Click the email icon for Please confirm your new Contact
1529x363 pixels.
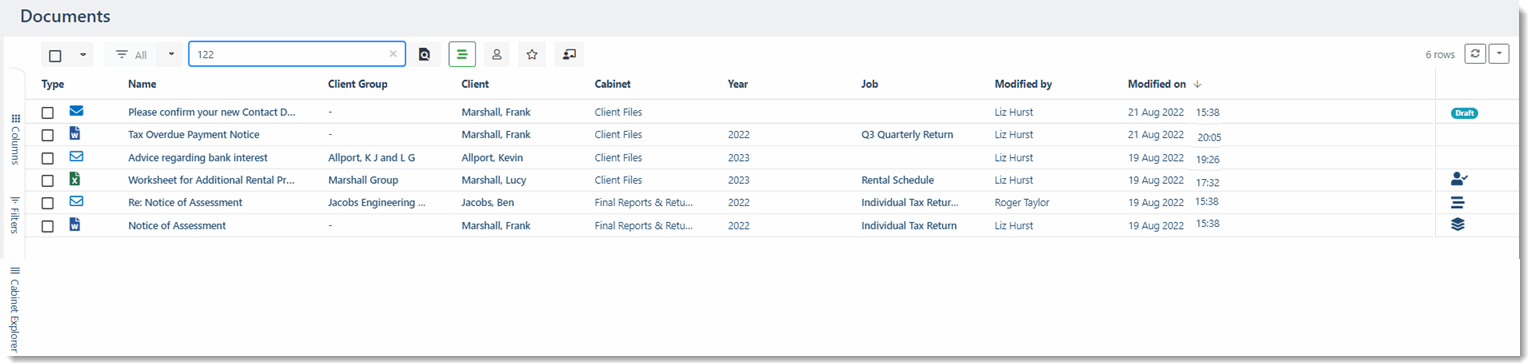(76, 111)
